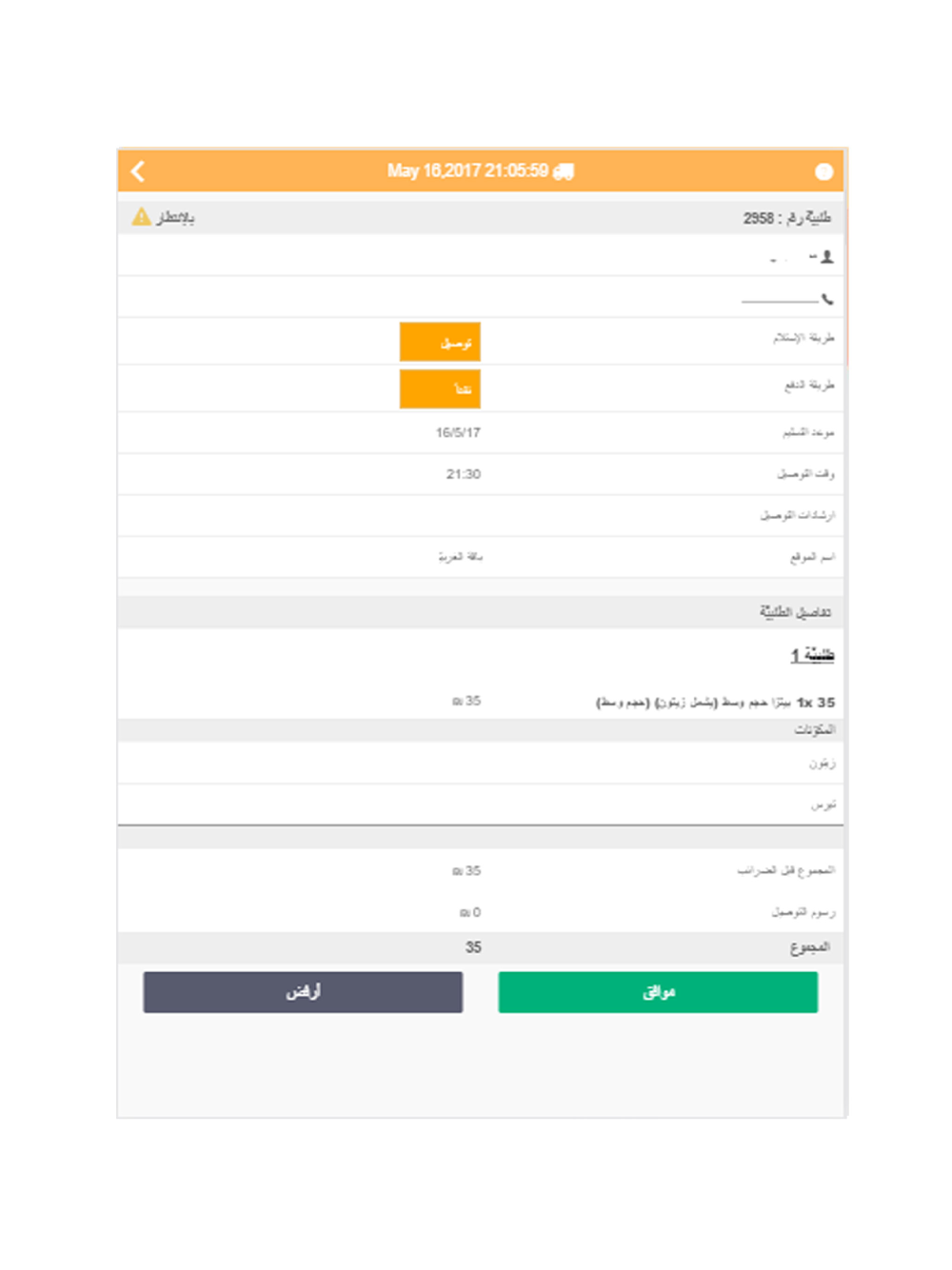Image resolution: width=952 pixels, height=1270 pixels.
Task: Click the باقة الغربية location name
Action: coord(460,557)
